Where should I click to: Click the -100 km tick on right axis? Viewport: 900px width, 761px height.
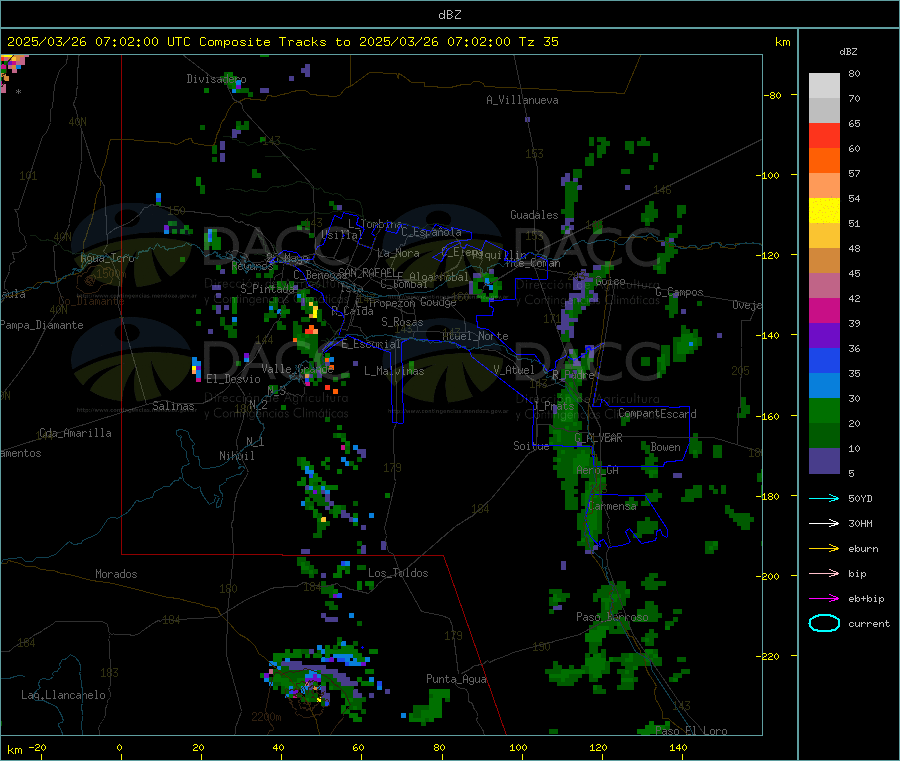coord(769,175)
